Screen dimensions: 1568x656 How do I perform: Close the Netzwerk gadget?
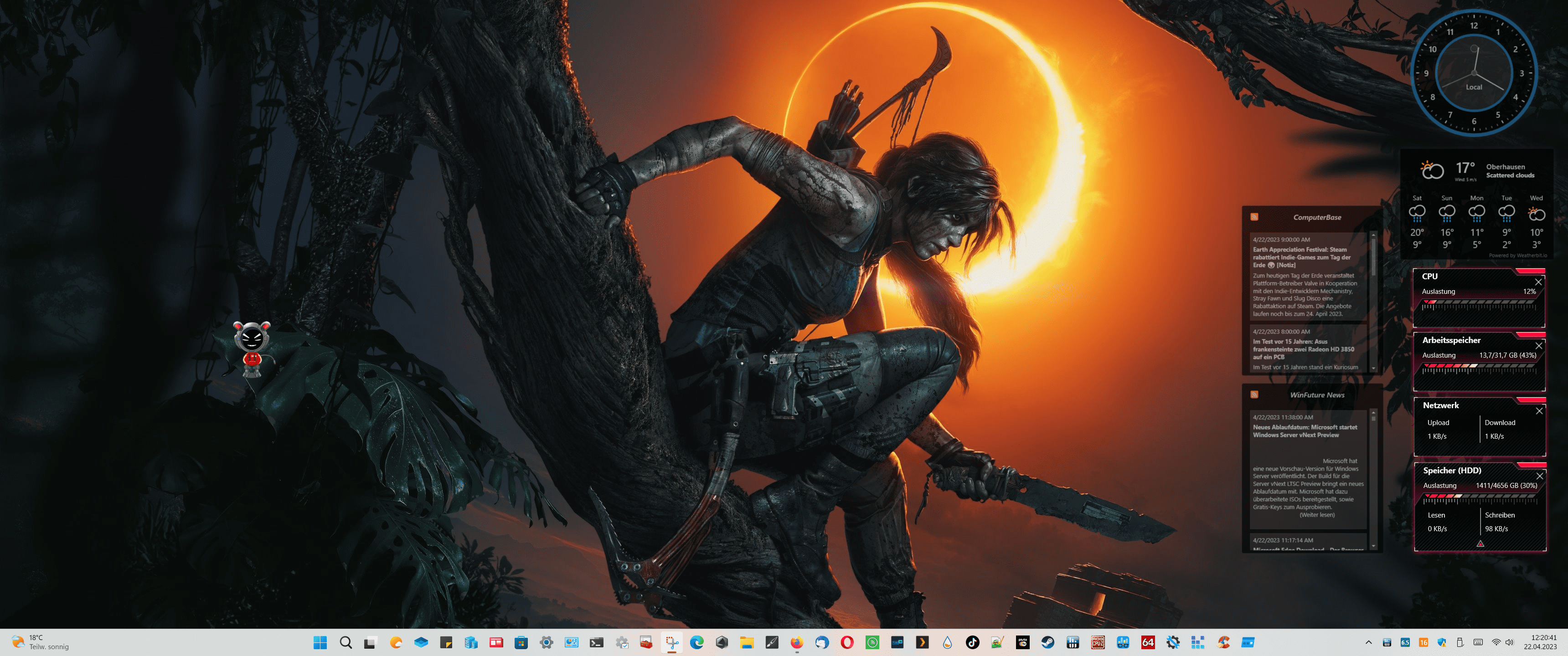tap(1539, 411)
